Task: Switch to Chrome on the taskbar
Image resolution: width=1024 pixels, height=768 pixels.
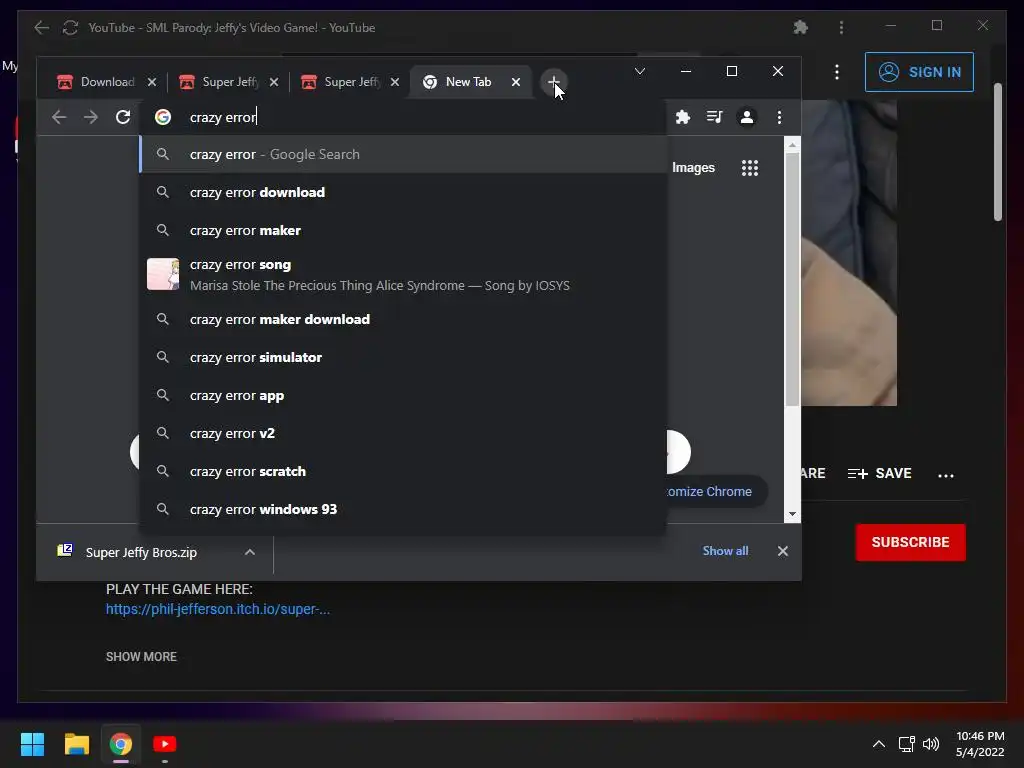Action: click(120, 744)
